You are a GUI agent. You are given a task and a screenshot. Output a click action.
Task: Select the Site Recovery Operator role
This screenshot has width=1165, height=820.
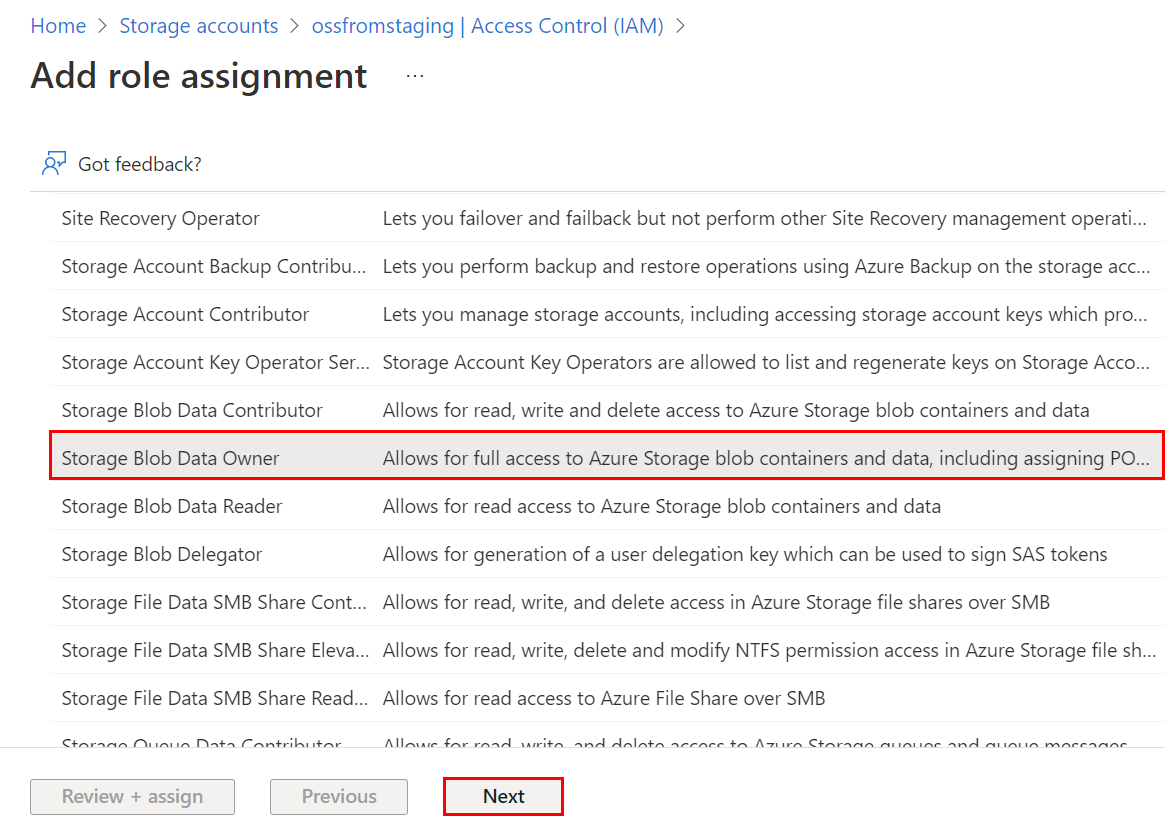(160, 218)
